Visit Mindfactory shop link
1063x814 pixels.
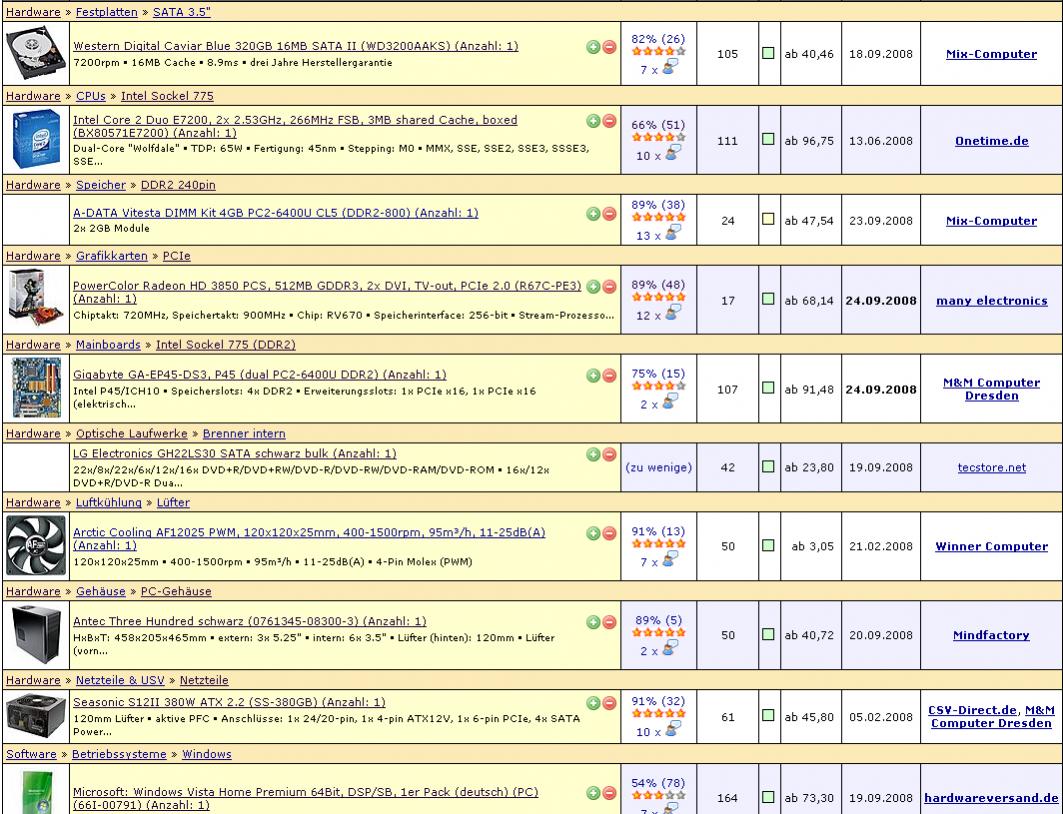[x=991, y=635]
